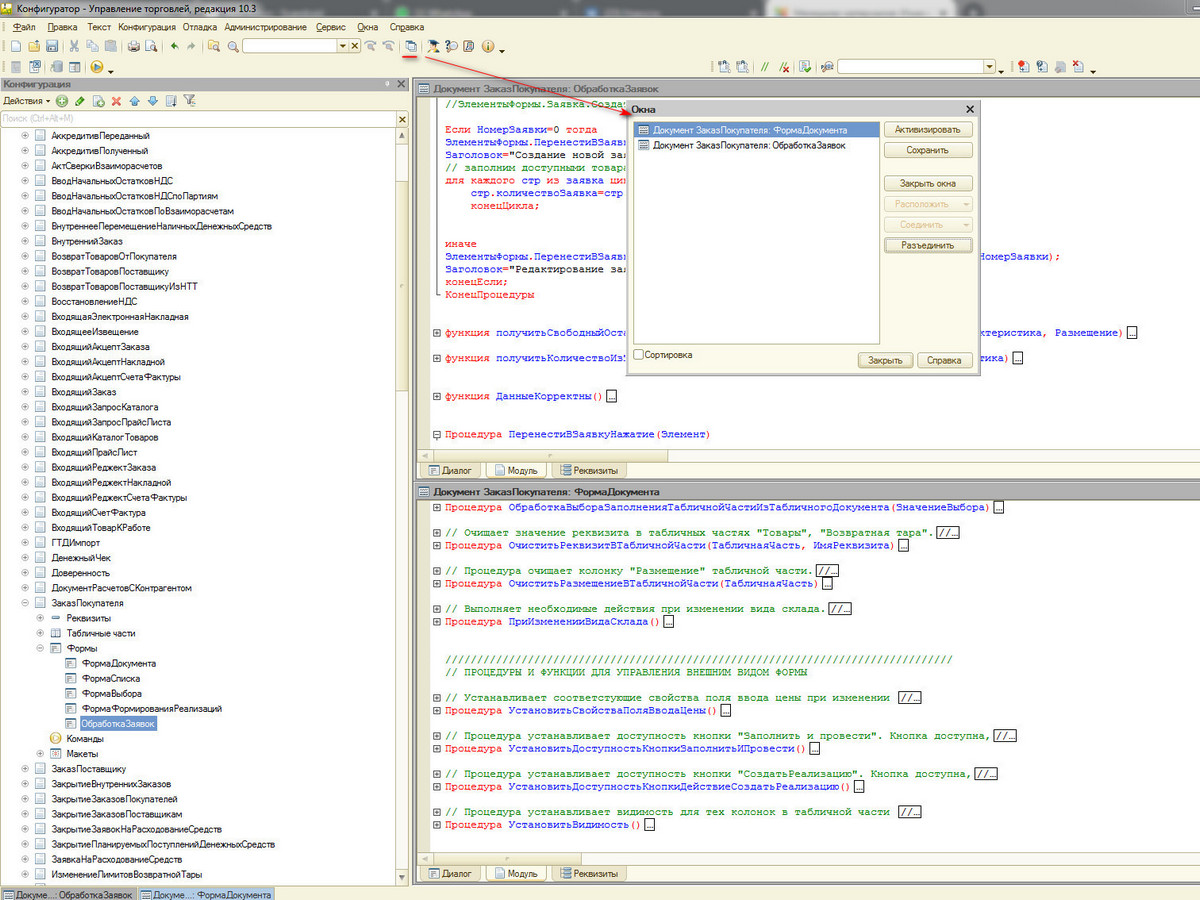The image size is (1200, 900).
Task: Click the Undo green arrow icon
Action: point(175,46)
